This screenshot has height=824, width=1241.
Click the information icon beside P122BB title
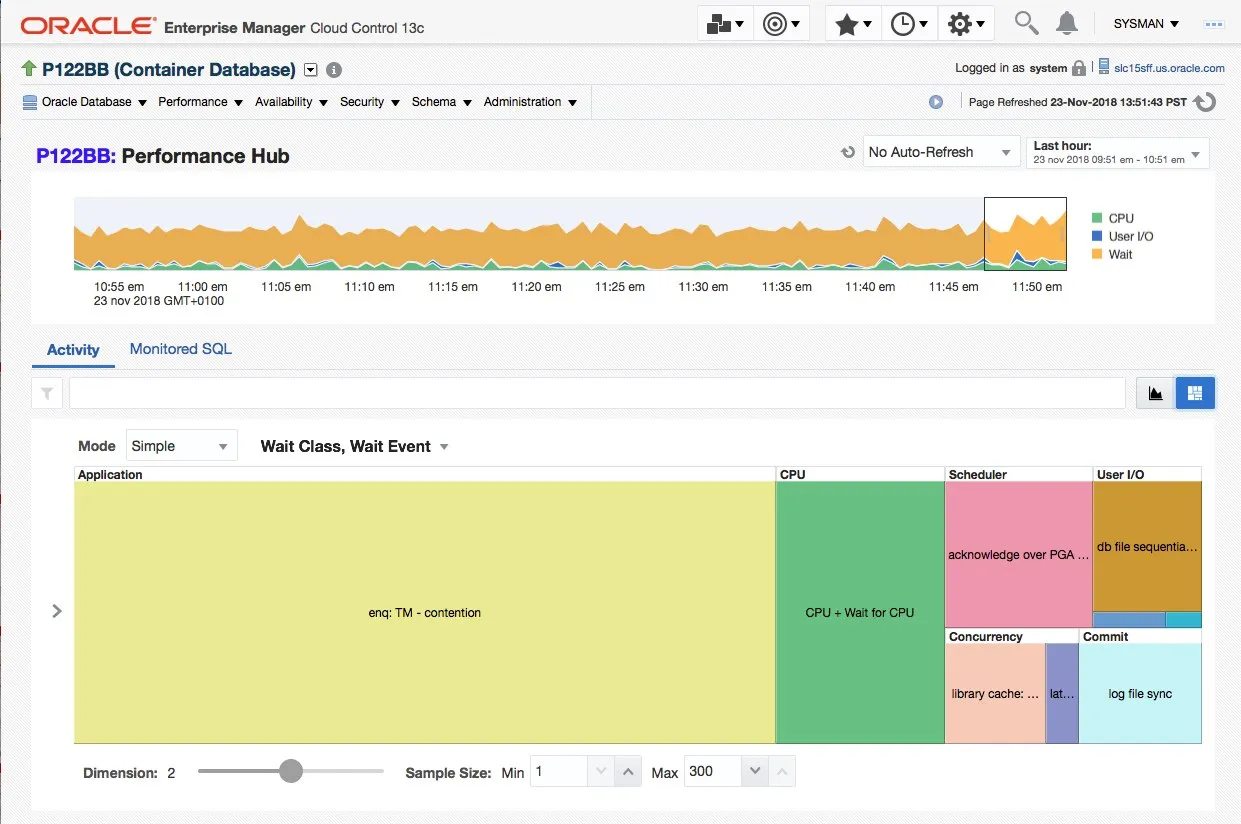[334, 70]
